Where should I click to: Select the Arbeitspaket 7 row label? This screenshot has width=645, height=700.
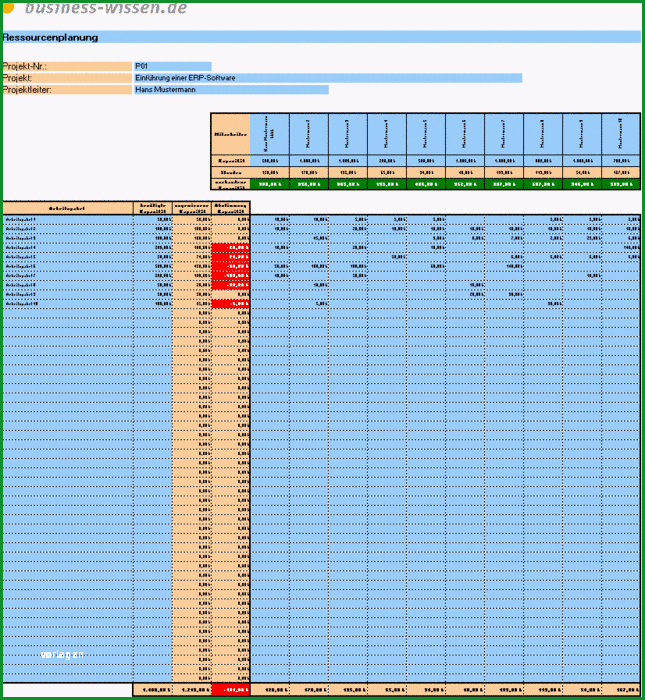68,275
